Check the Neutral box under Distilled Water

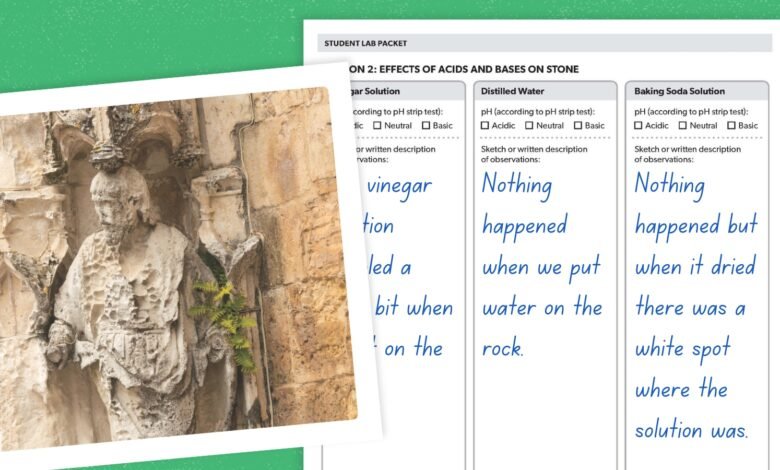pyautogui.click(x=530, y=126)
